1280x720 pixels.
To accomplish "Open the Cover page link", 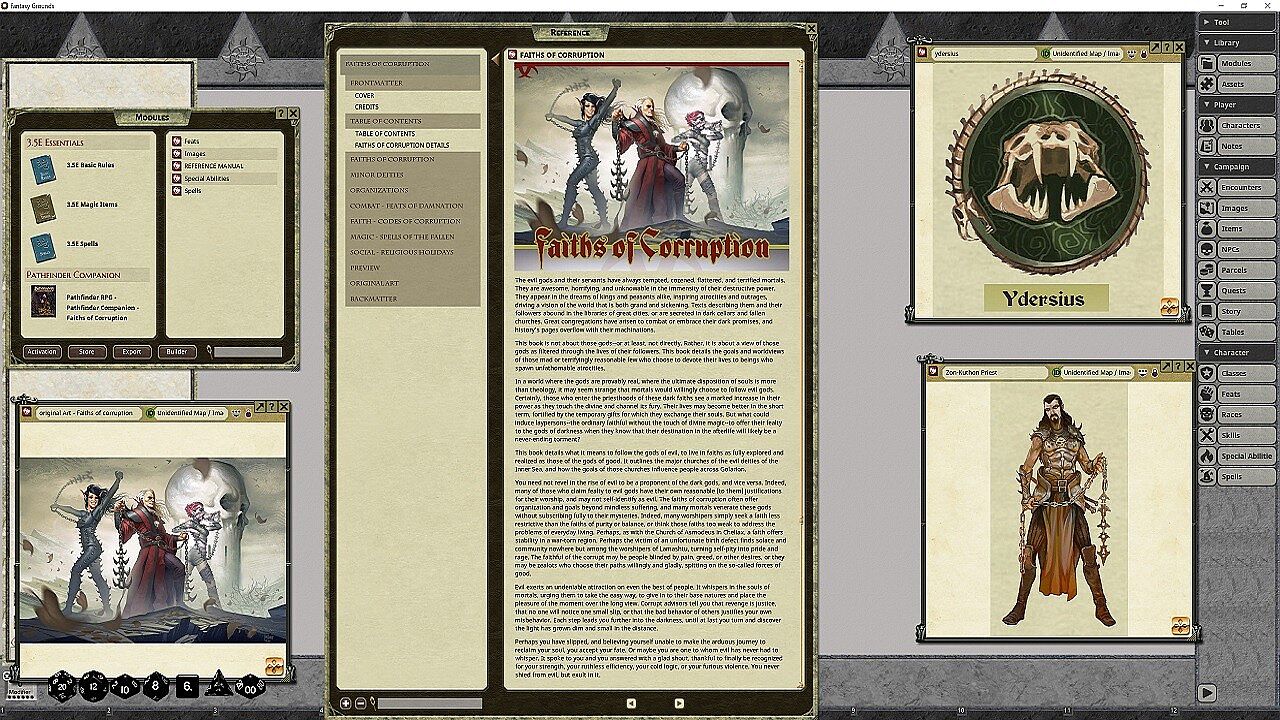I will point(365,96).
